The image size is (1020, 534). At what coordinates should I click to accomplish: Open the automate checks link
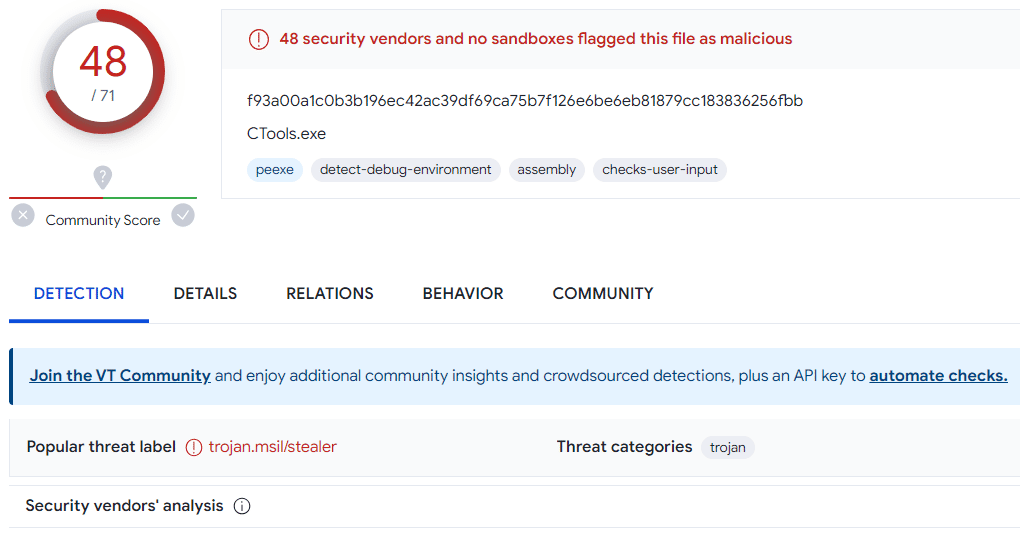[938, 376]
